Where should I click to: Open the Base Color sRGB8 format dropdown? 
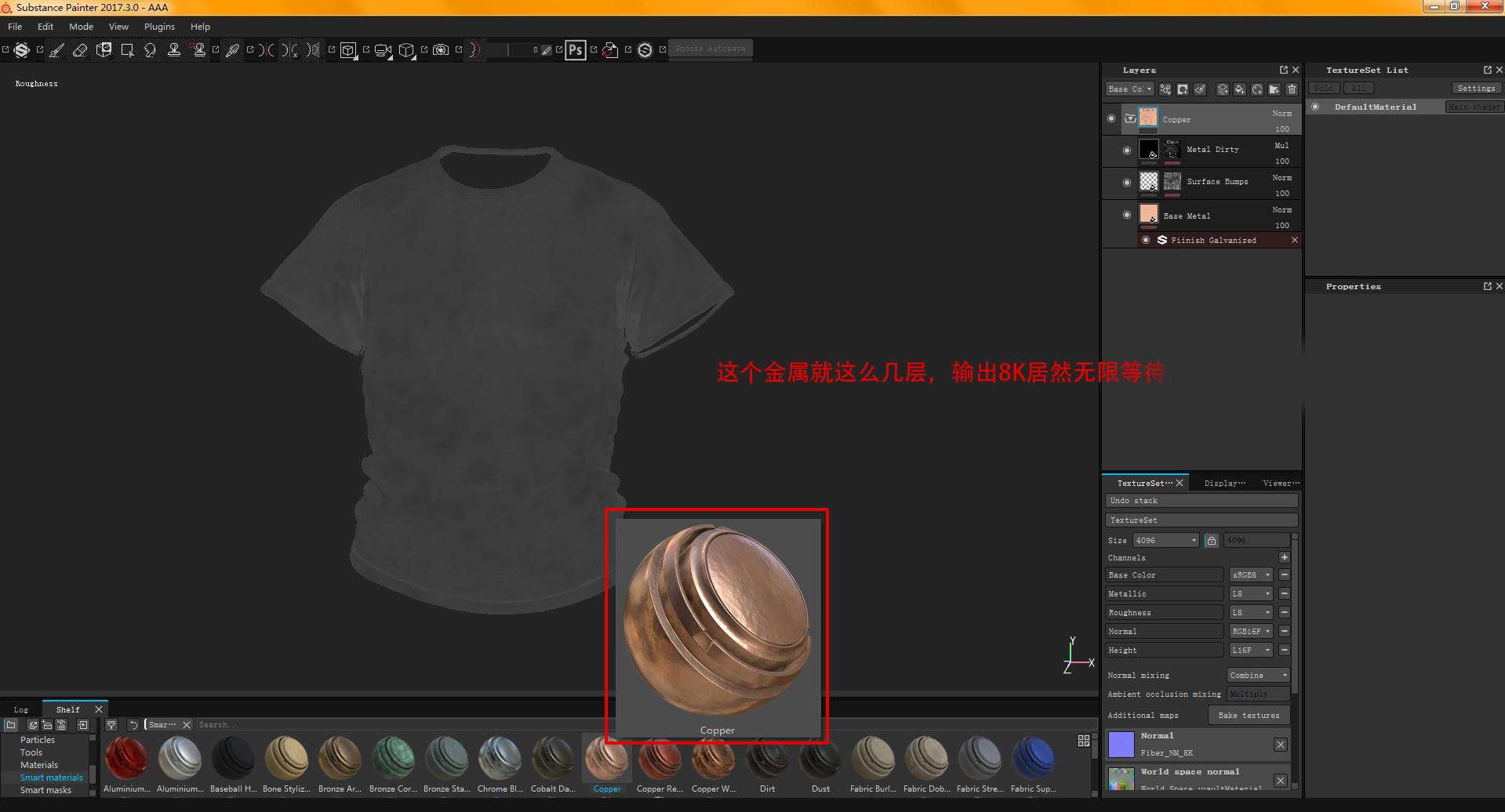1251,575
